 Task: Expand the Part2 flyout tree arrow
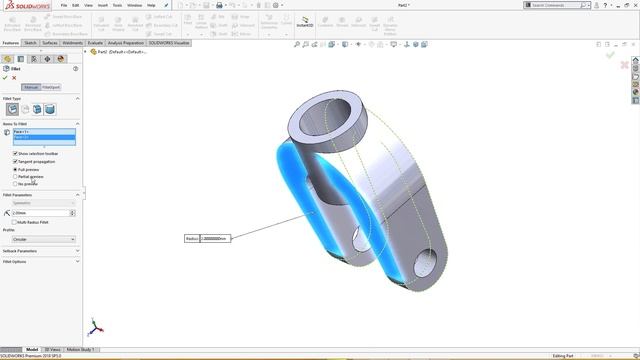pos(85,52)
